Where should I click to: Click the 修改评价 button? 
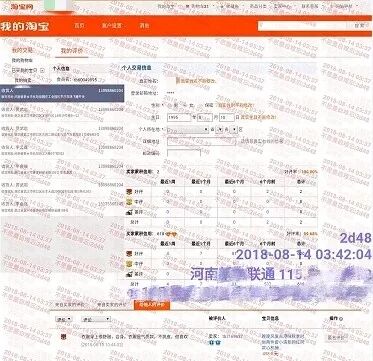[338, 337]
